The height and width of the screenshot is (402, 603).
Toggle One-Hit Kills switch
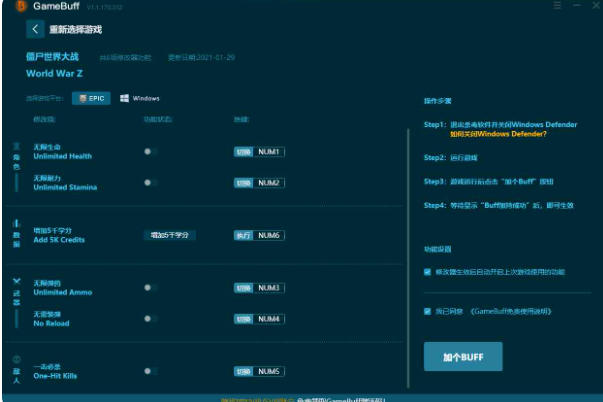pyautogui.click(x=150, y=371)
